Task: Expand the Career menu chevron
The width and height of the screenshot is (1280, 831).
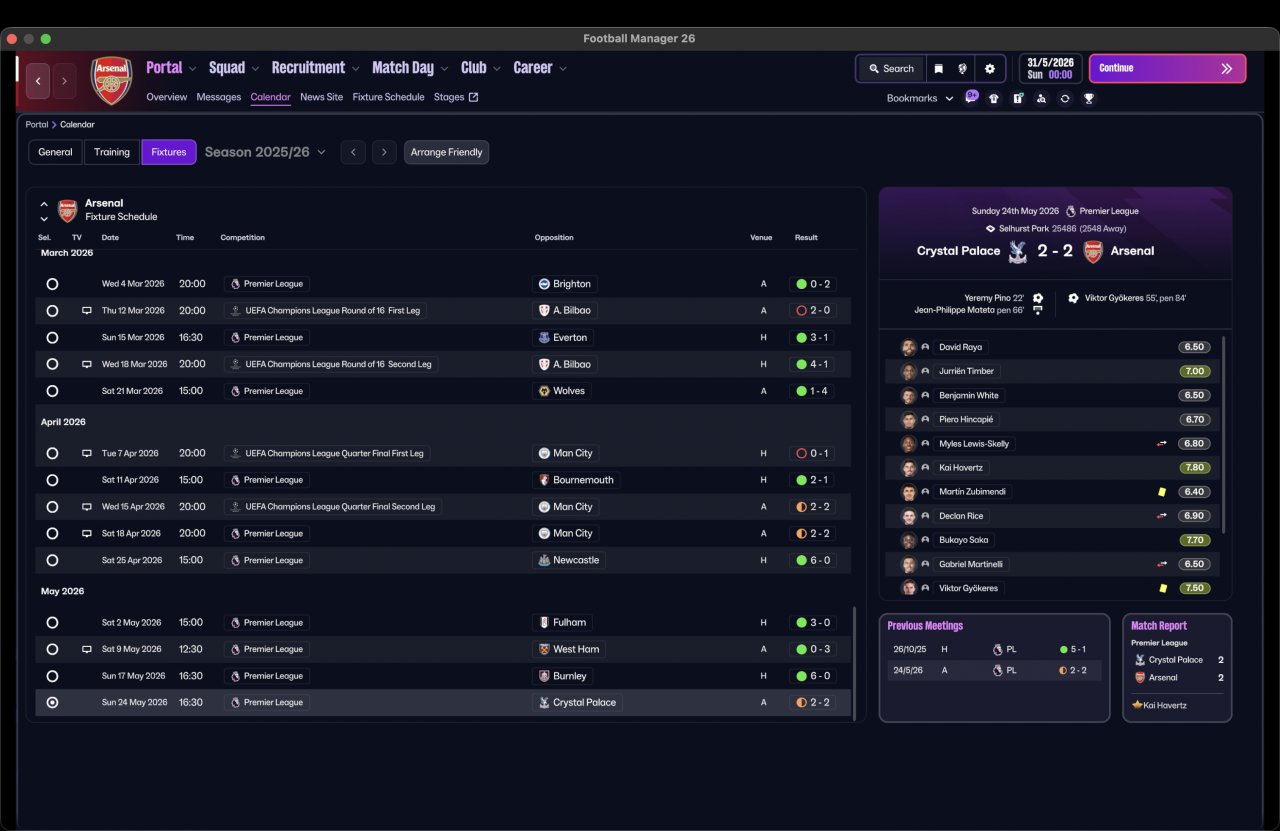Action: 563,69
